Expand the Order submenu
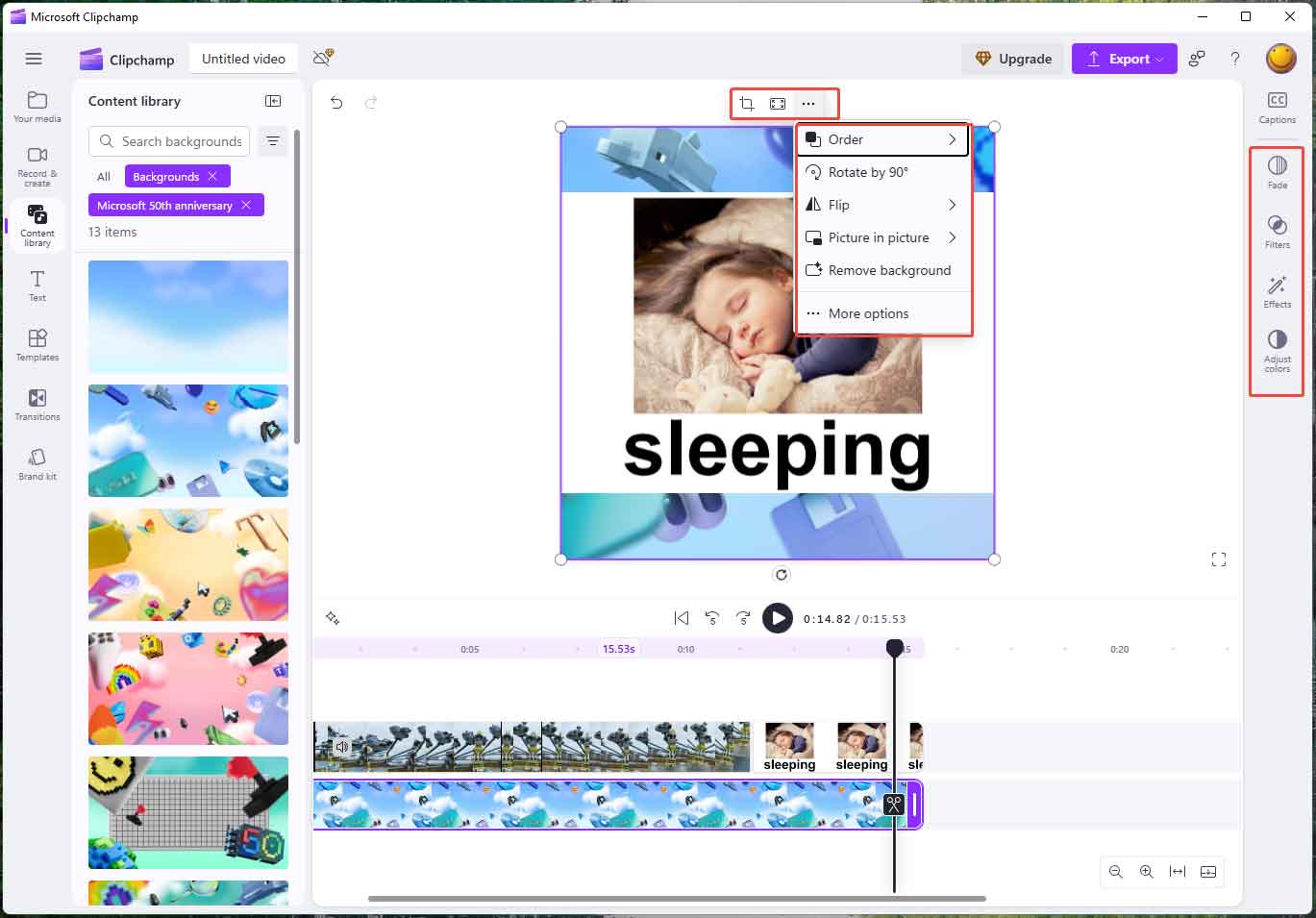Screen dimensions: 1316x918 click(846, 139)
